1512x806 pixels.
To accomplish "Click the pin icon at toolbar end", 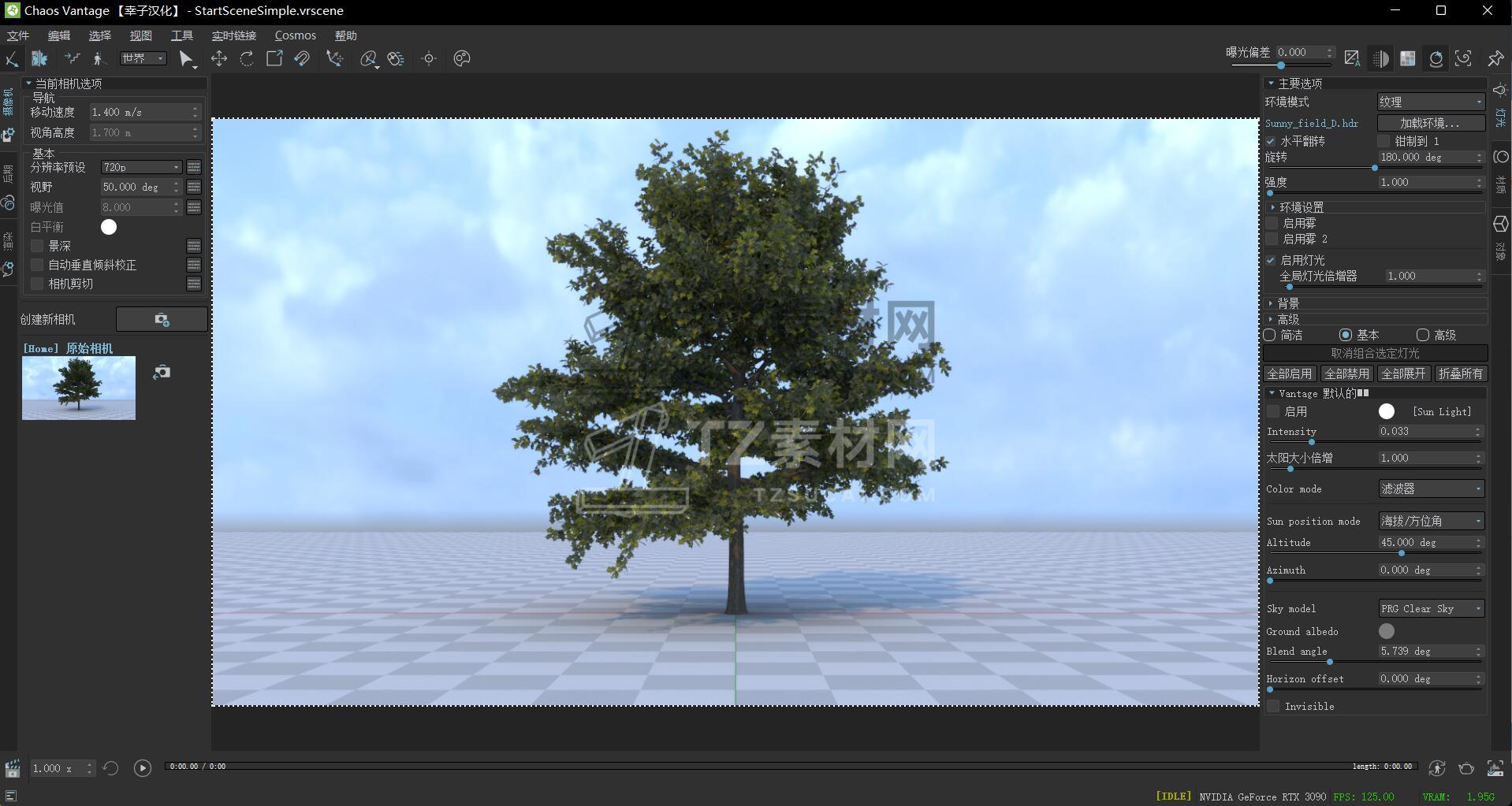I will [x=1495, y=58].
